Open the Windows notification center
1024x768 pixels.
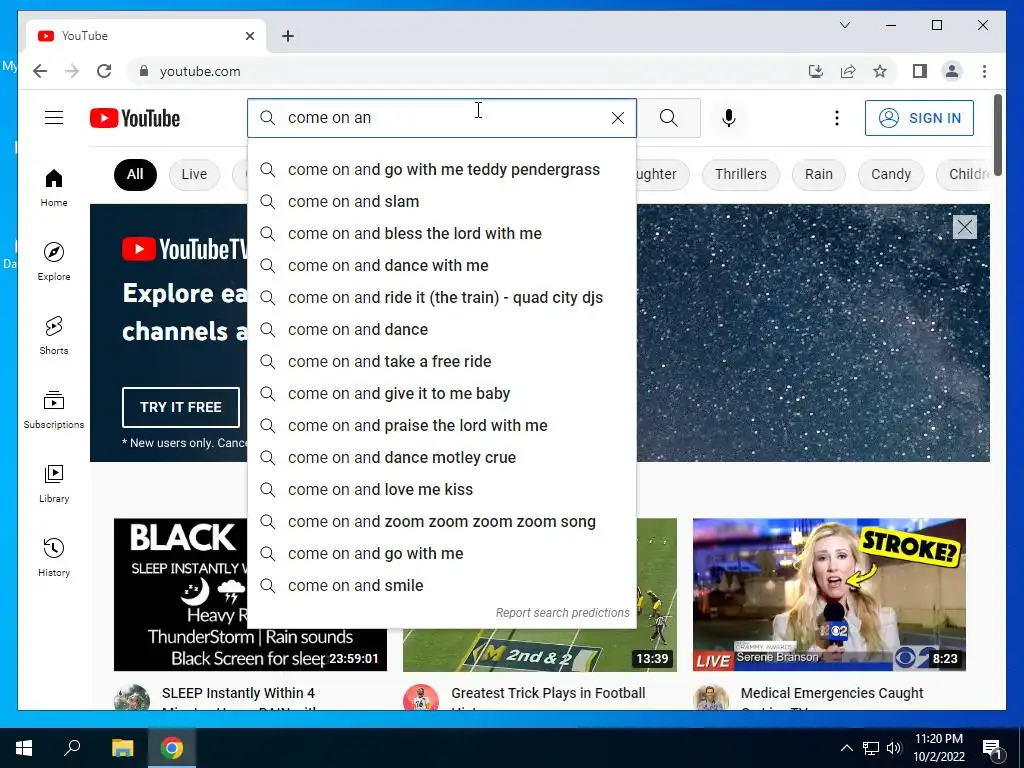(x=992, y=748)
